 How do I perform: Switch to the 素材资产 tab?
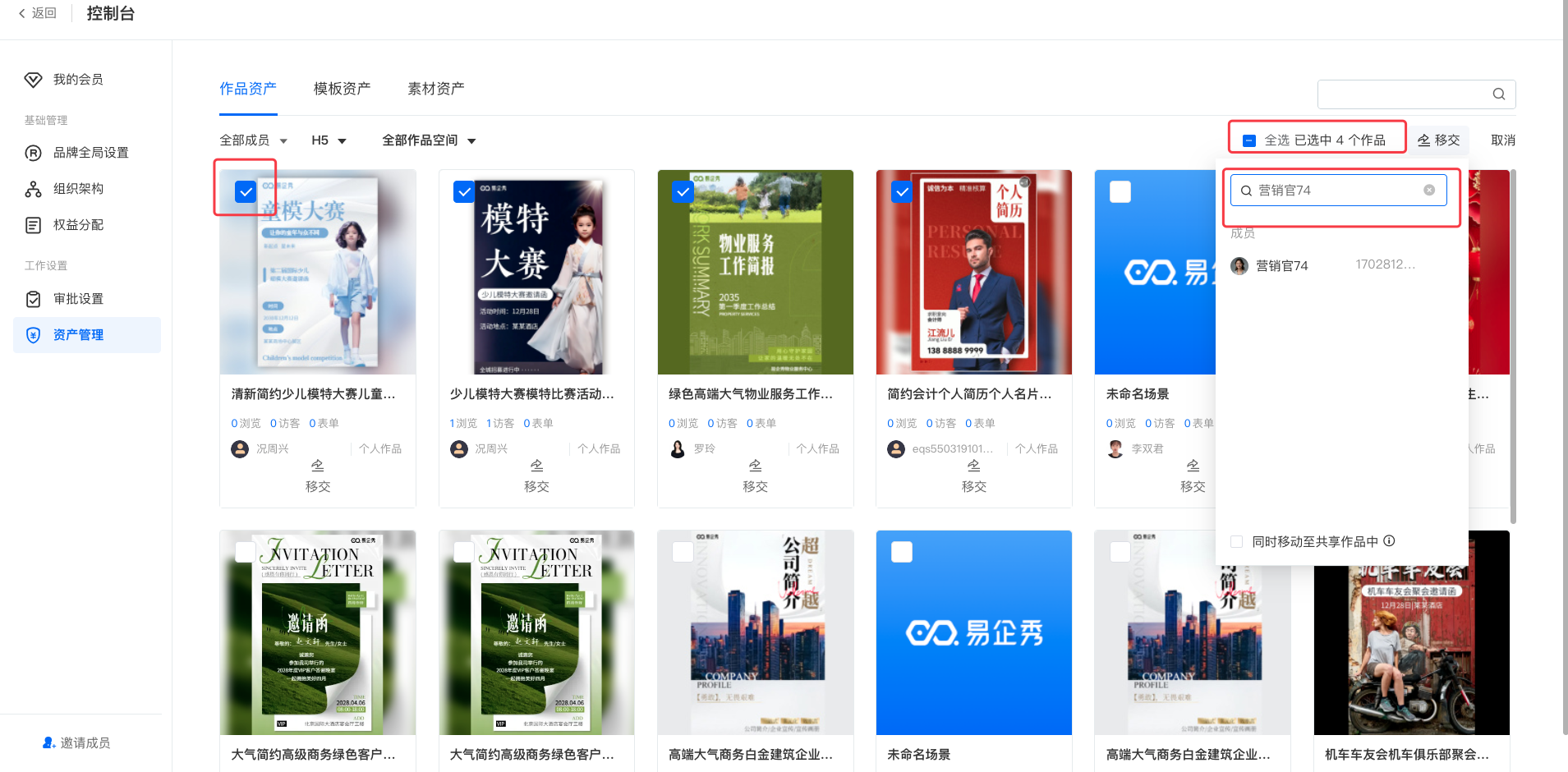click(x=435, y=89)
